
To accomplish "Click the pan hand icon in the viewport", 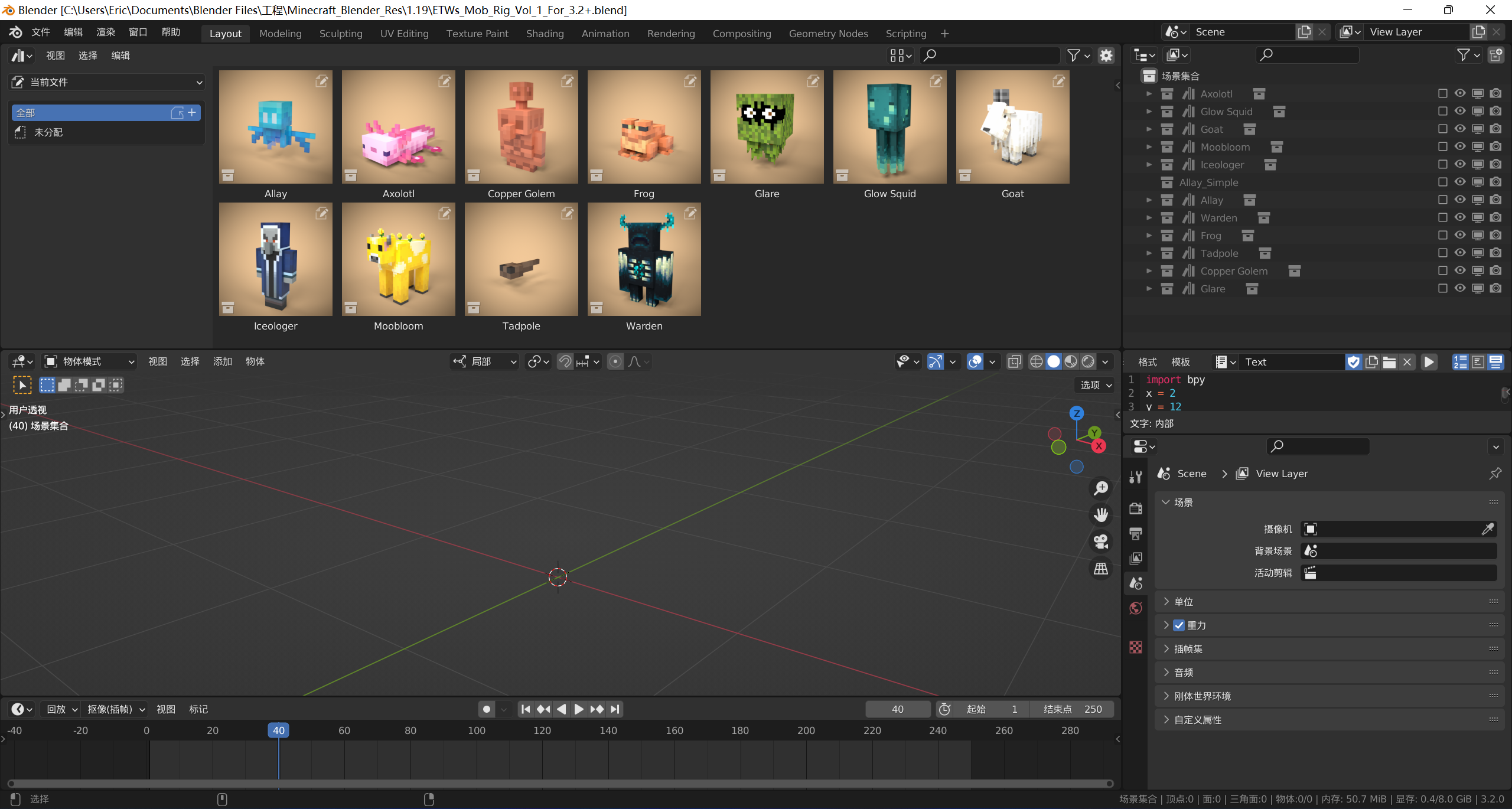I will 1101,515.
